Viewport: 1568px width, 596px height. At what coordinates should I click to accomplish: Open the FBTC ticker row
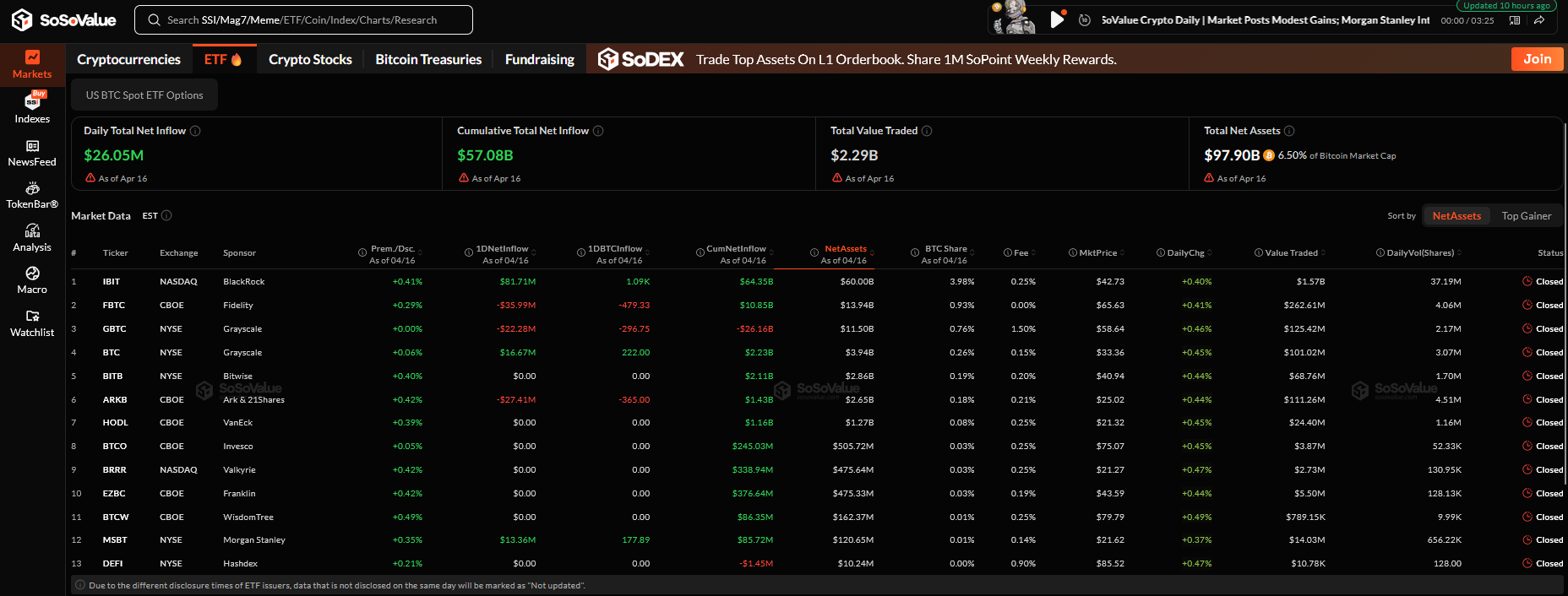(x=817, y=305)
